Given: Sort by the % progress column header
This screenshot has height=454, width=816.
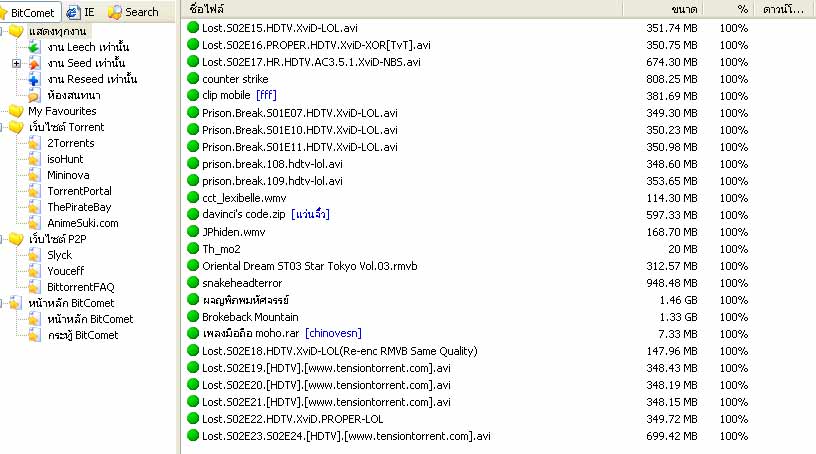Looking at the screenshot, I should point(729,9).
